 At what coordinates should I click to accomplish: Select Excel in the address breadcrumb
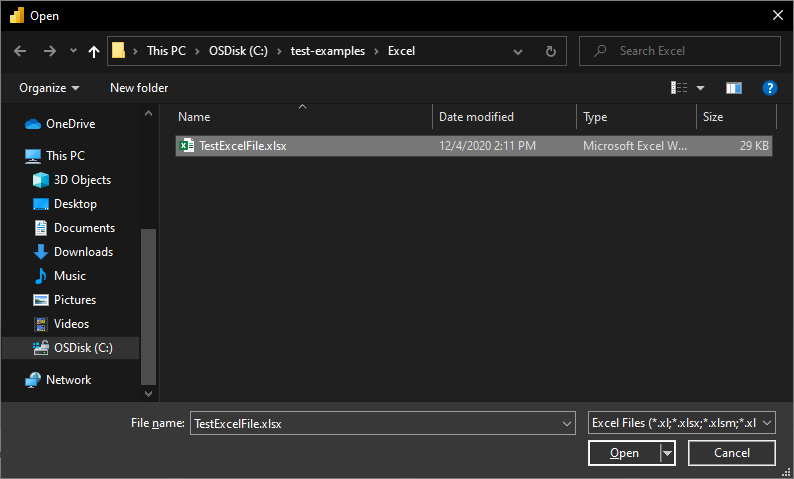[402, 51]
